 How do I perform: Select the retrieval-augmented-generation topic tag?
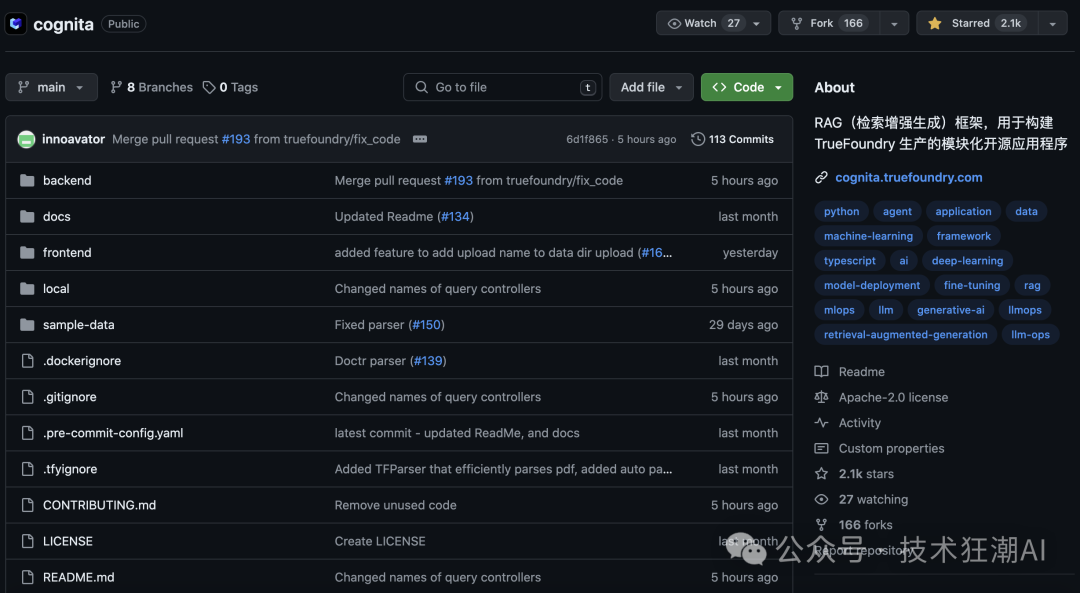[x=905, y=335]
